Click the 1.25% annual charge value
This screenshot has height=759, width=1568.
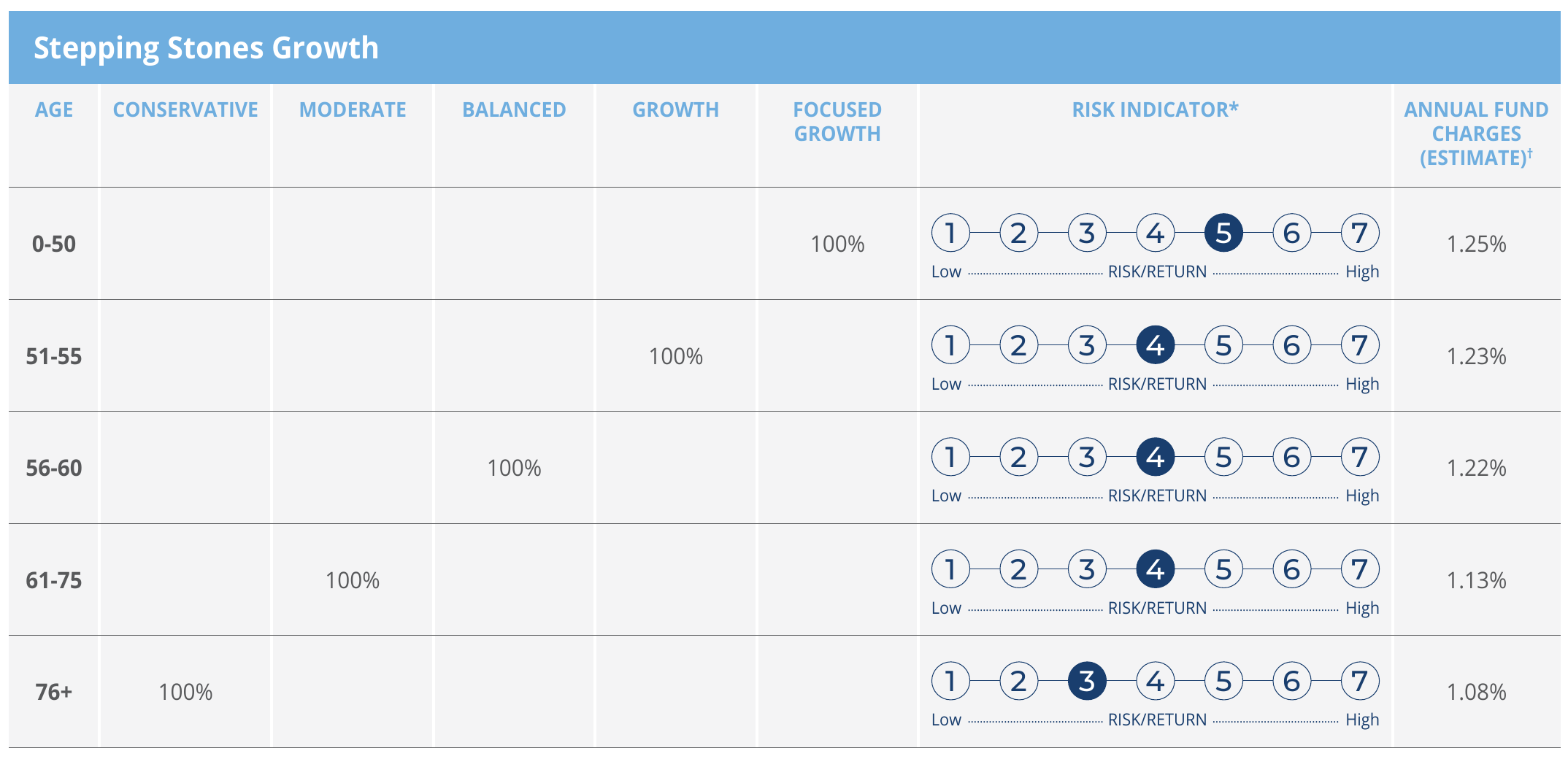tap(1476, 244)
